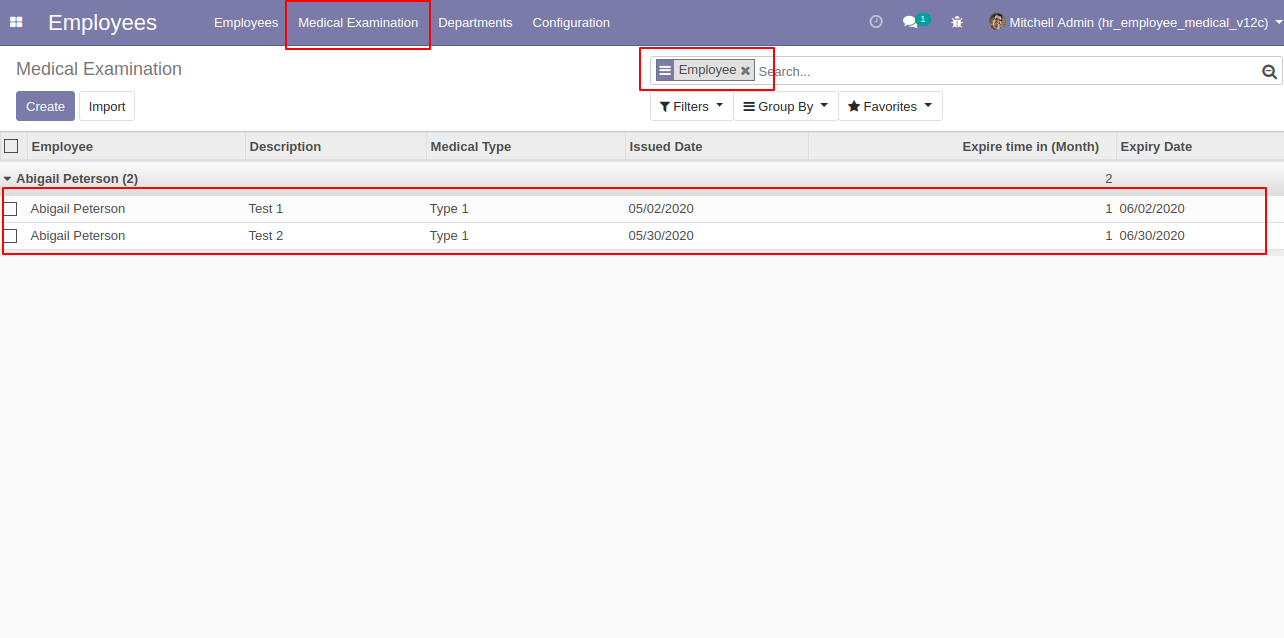The image size is (1284, 638).
Task: Open the Departments menu
Action: coord(475,22)
